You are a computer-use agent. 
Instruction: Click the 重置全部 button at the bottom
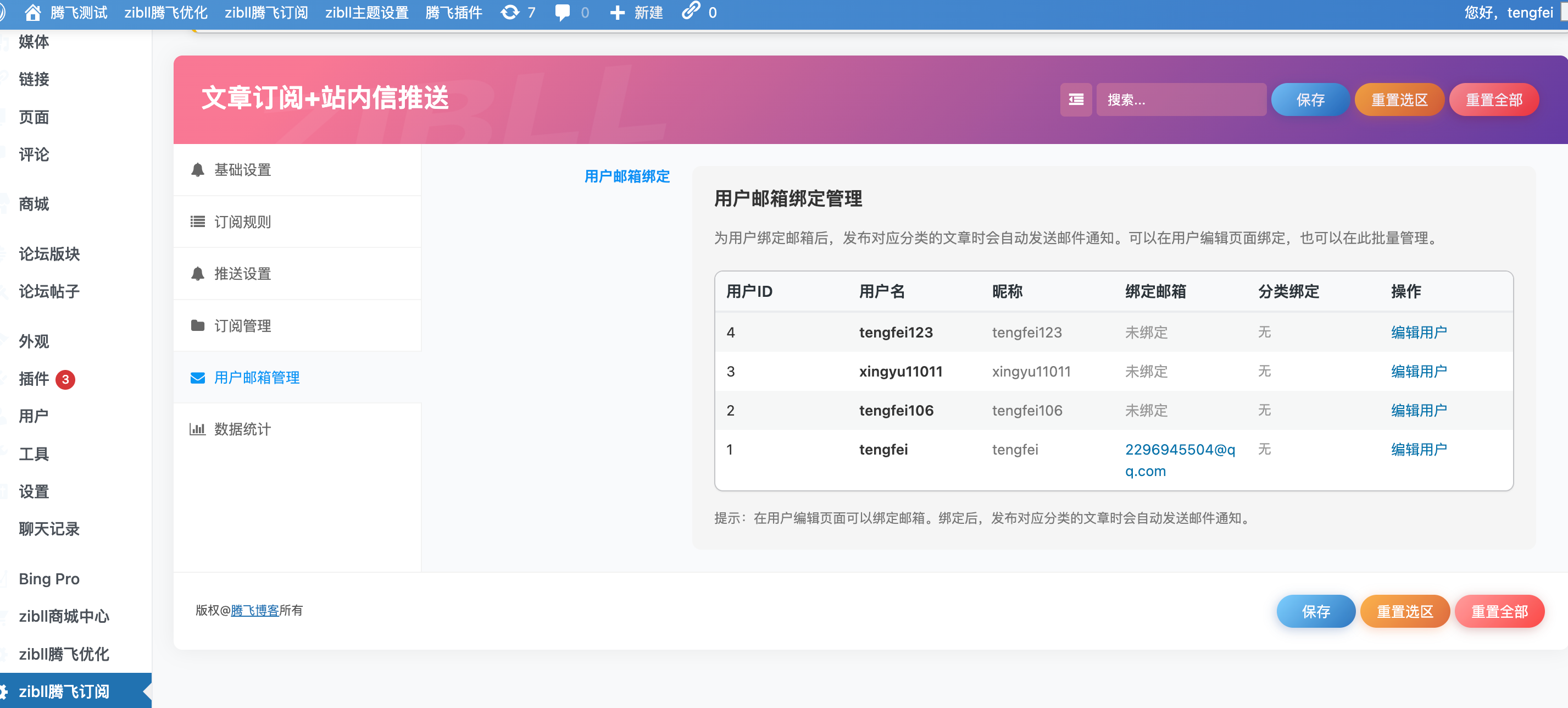[x=1500, y=611]
